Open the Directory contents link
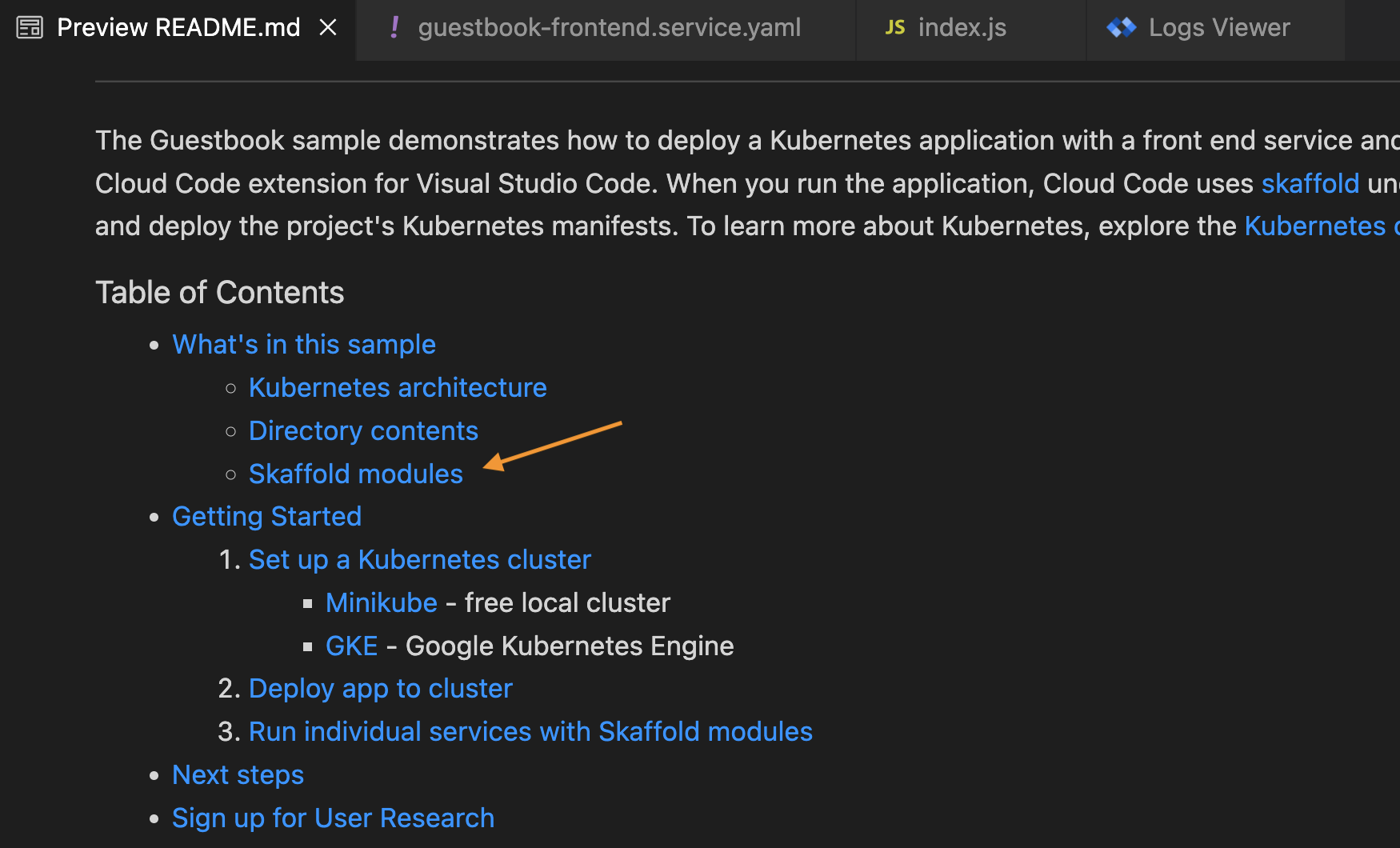Image resolution: width=1400 pixels, height=848 pixels. point(363,430)
